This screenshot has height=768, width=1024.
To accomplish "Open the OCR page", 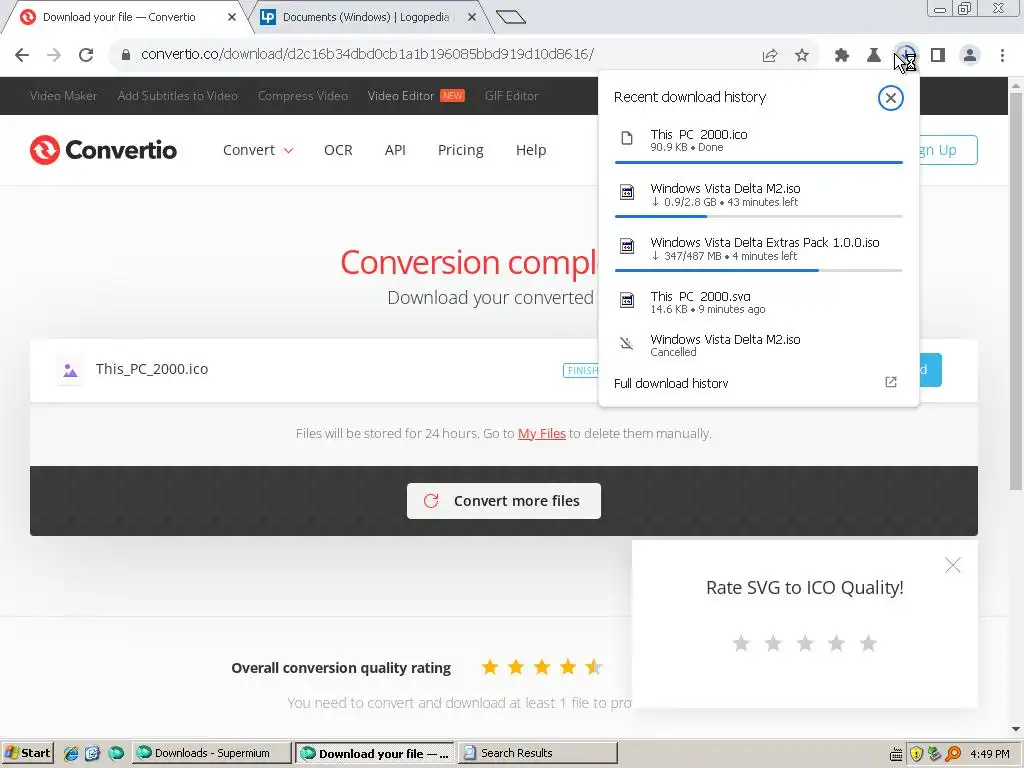I will click(x=338, y=150).
